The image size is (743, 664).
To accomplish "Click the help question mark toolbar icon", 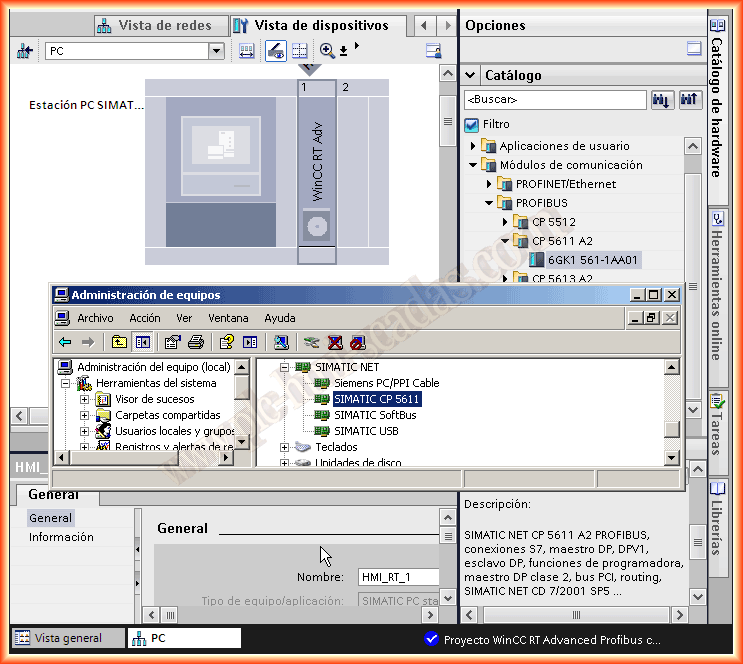I will point(227,342).
